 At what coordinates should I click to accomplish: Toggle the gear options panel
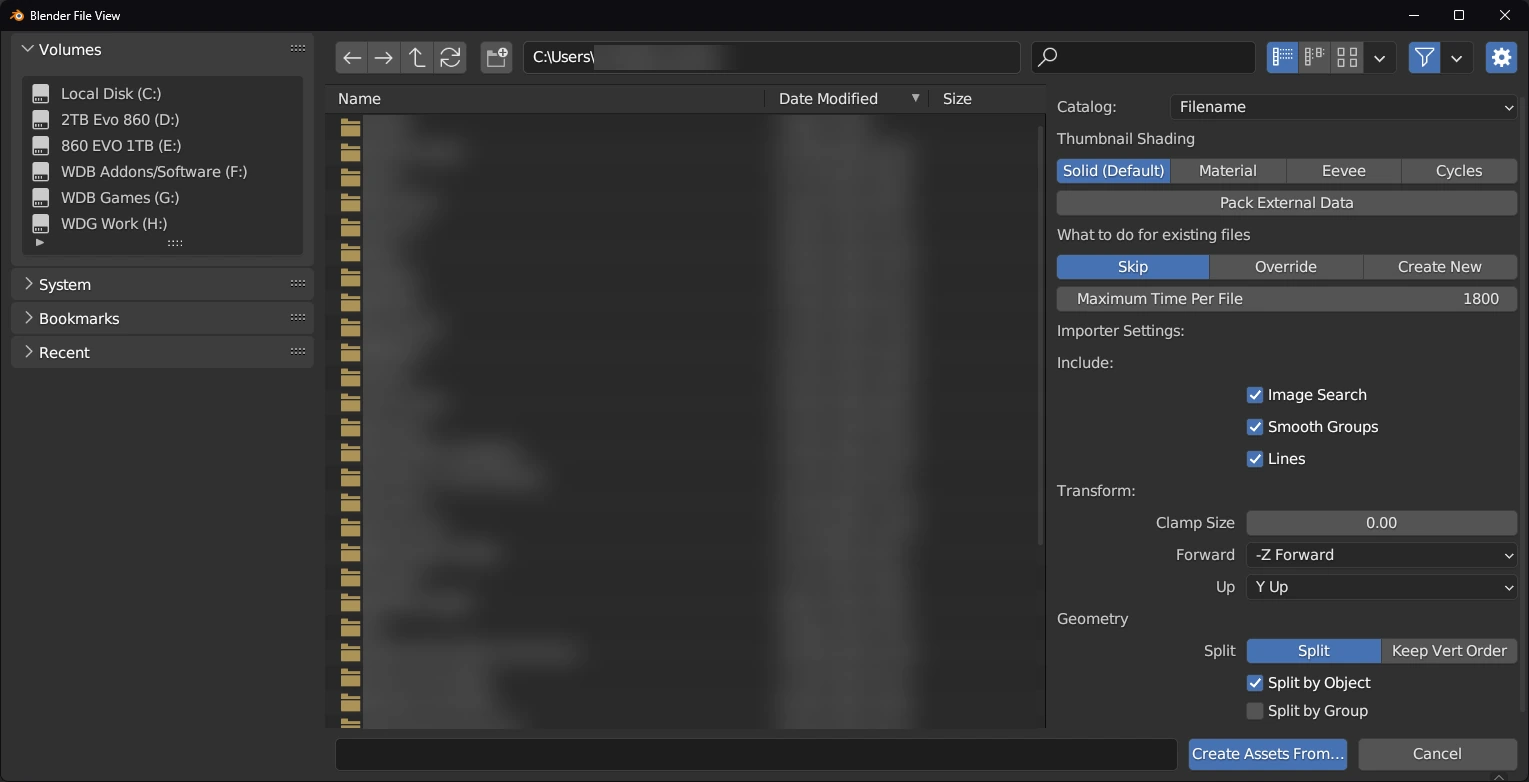pyautogui.click(x=1501, y=58)
